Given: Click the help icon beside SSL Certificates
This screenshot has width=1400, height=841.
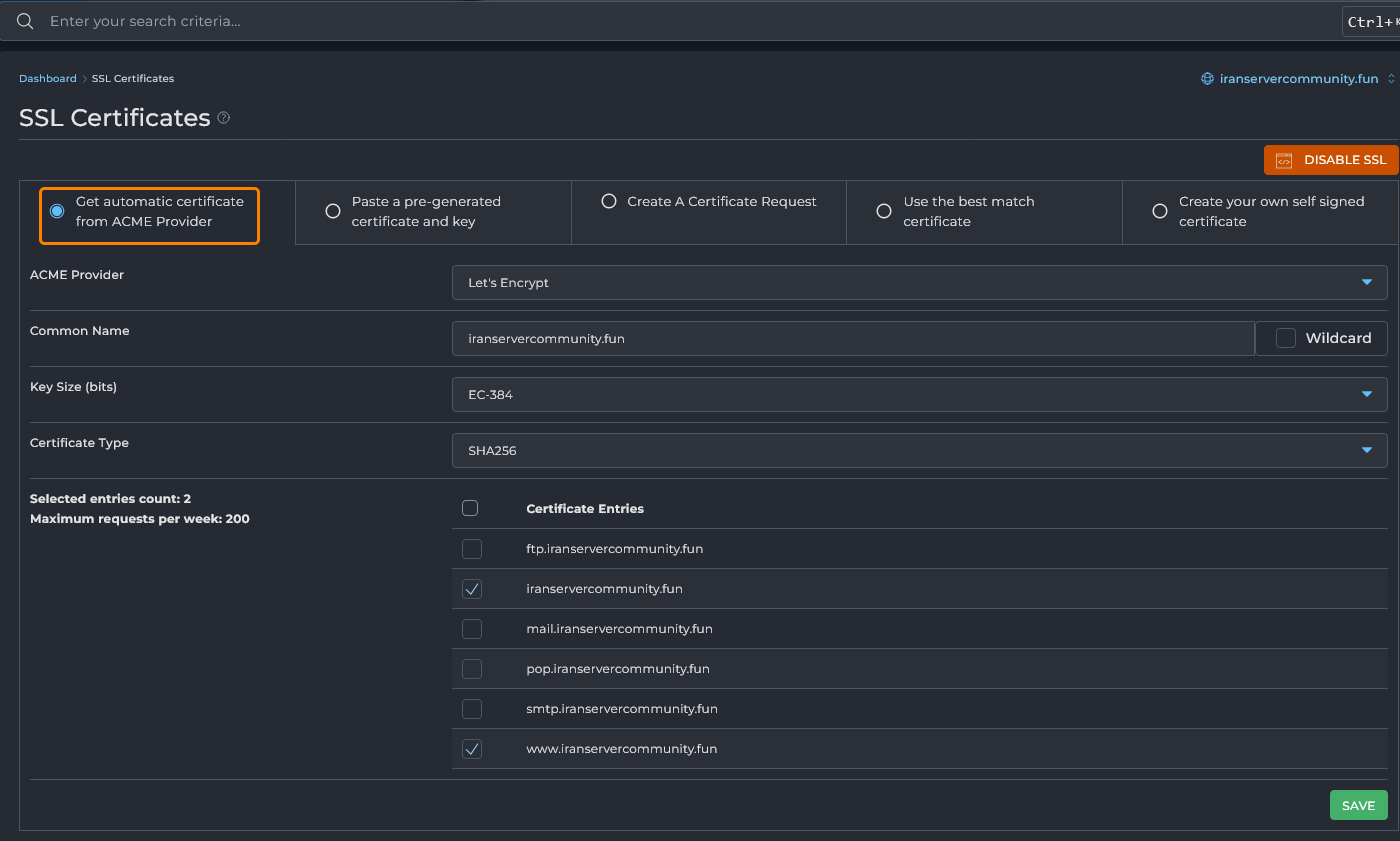Looking at the screenshot, I should (x=224, y=118).
